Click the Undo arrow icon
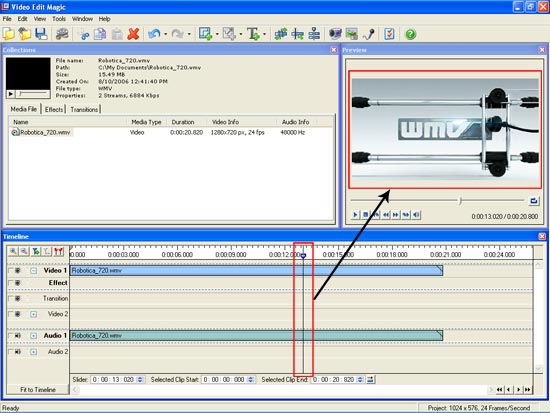550x413 pixels. coord(154,34)
